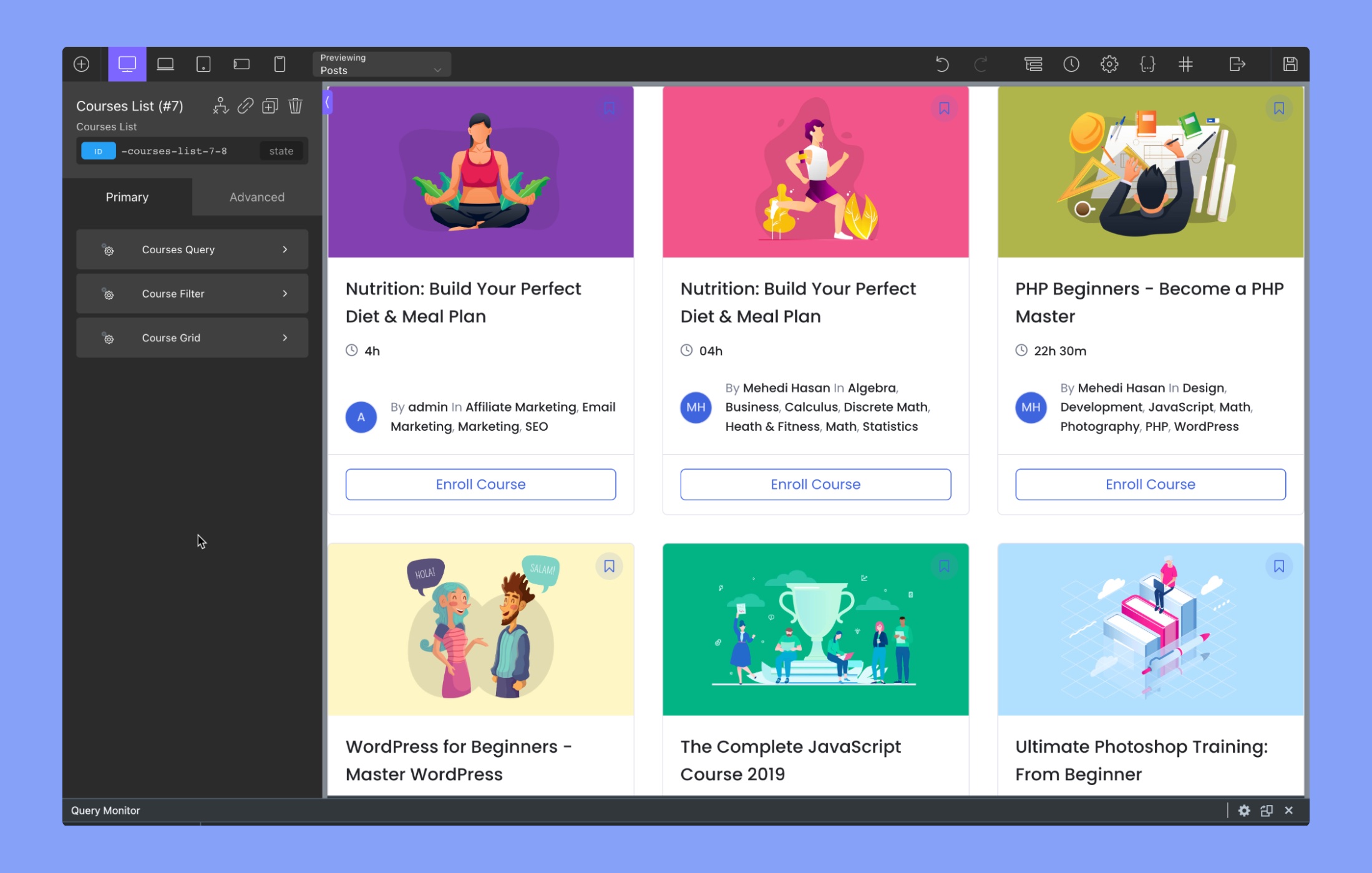Click the Redo arrow icon

981,64
